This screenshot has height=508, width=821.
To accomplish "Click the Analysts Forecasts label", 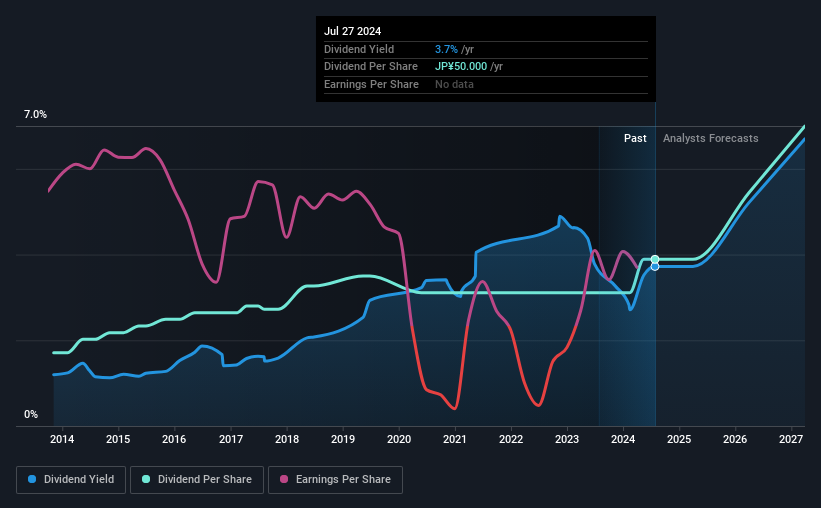I will pyautogui.click(x=711, y=138).
